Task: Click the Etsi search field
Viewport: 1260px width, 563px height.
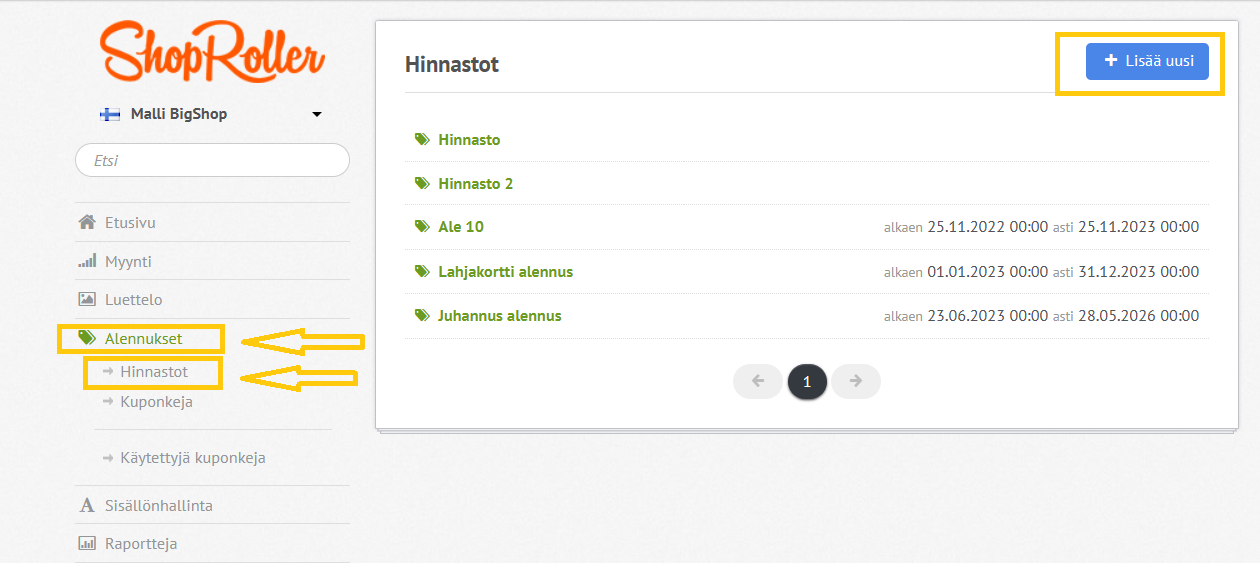Action: 212,160
